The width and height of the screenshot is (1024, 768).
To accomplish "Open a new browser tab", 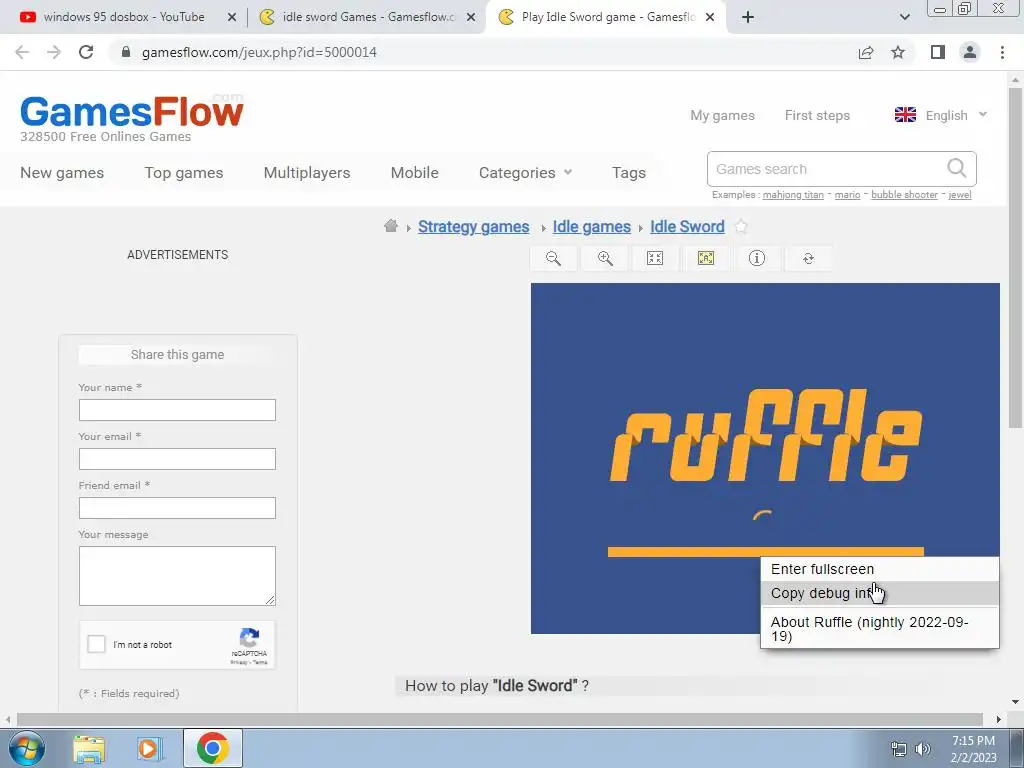I will (748, 17).
